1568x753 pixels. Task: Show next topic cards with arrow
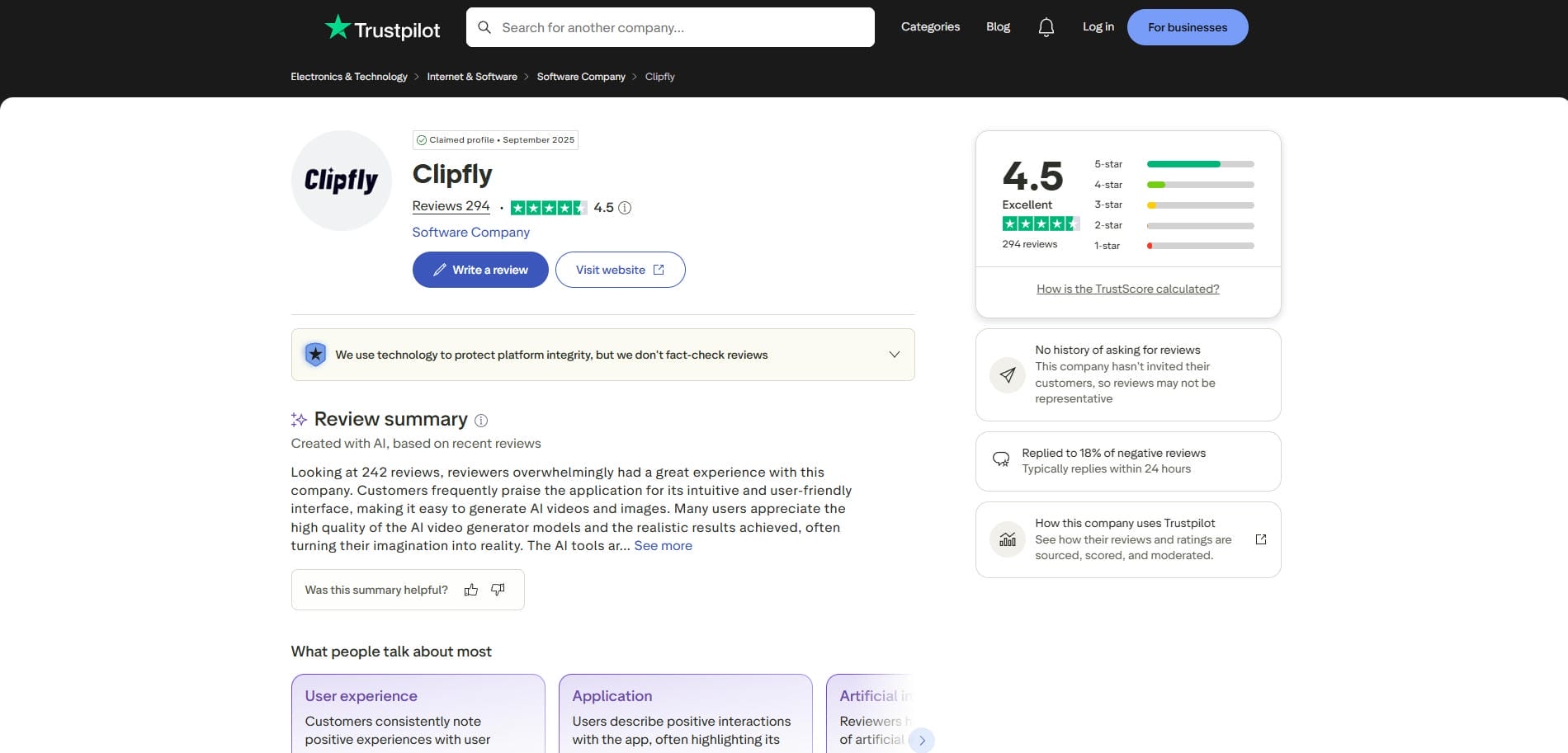922,741
